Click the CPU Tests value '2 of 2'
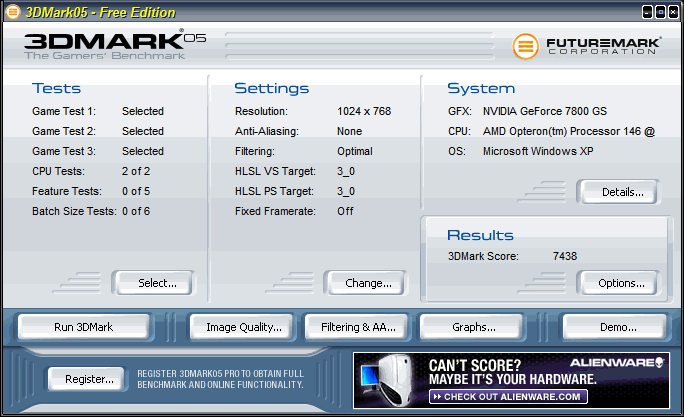Screen dimensions: 684x417 136,171
